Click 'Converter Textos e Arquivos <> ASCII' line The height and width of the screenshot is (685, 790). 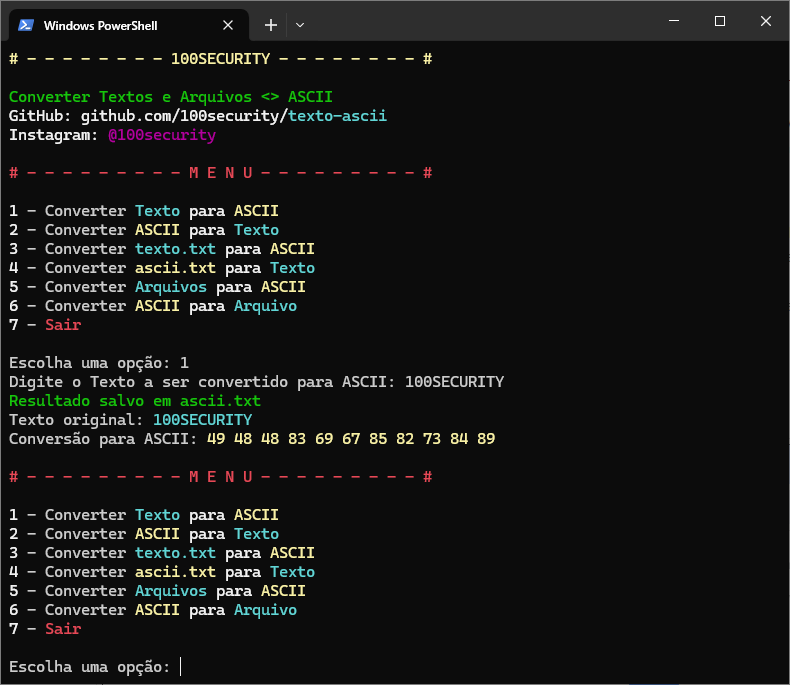[x=171, y=97]
